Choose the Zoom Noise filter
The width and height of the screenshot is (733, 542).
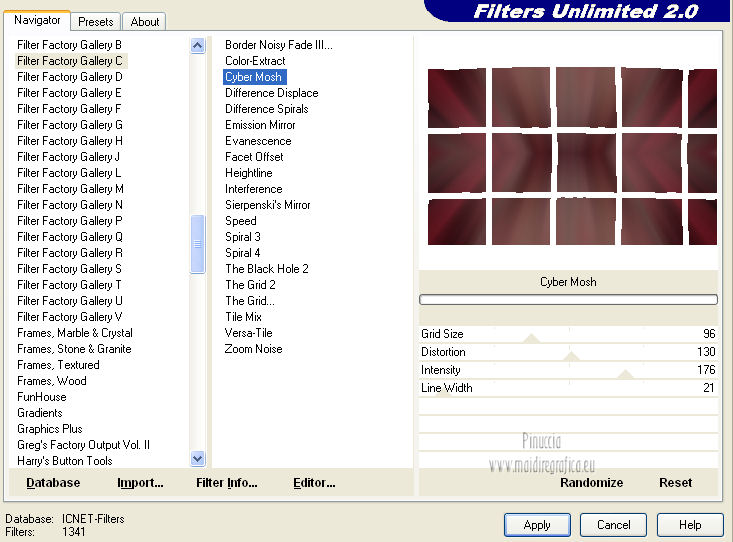[x=253, y=349]
